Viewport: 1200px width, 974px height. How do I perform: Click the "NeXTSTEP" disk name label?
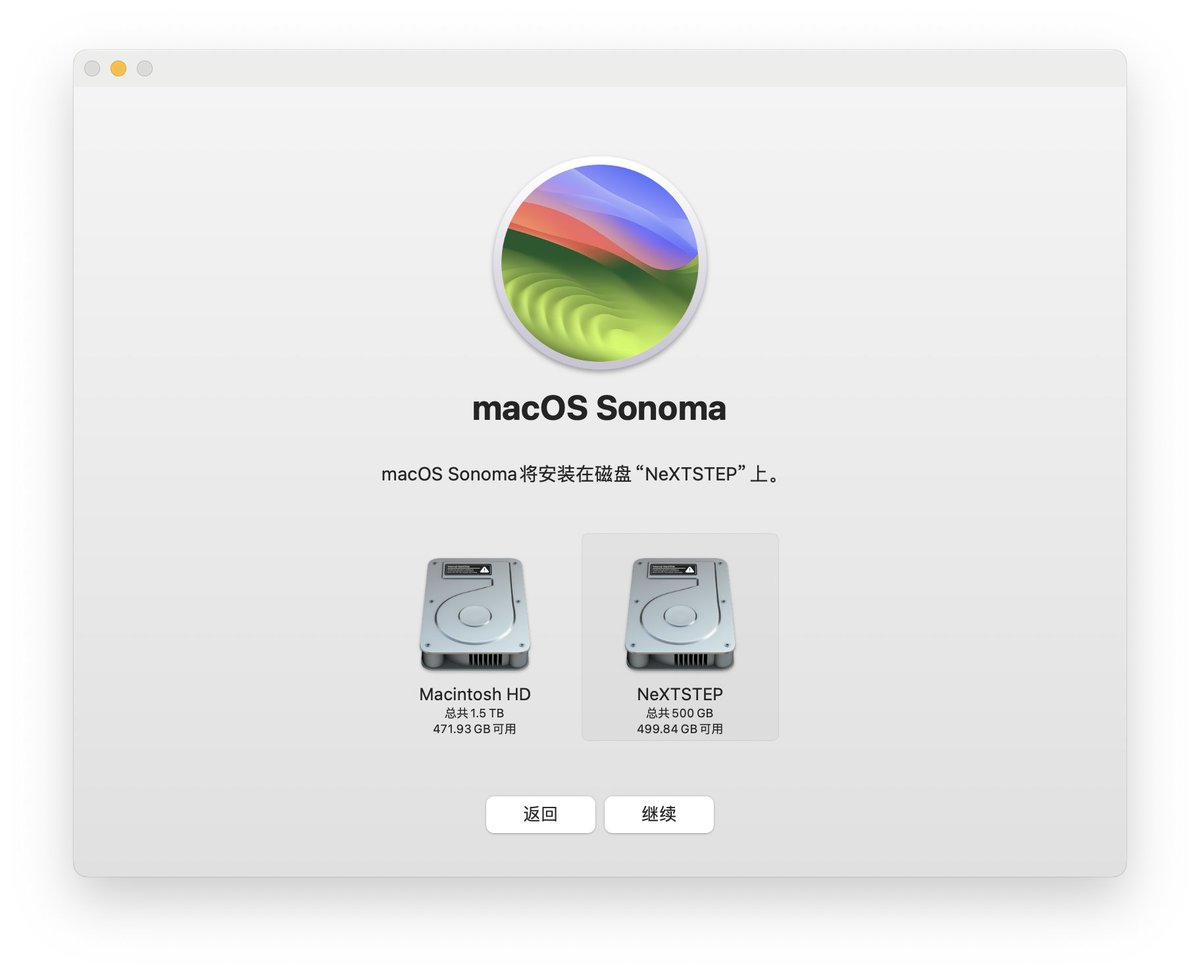point(680,694)
